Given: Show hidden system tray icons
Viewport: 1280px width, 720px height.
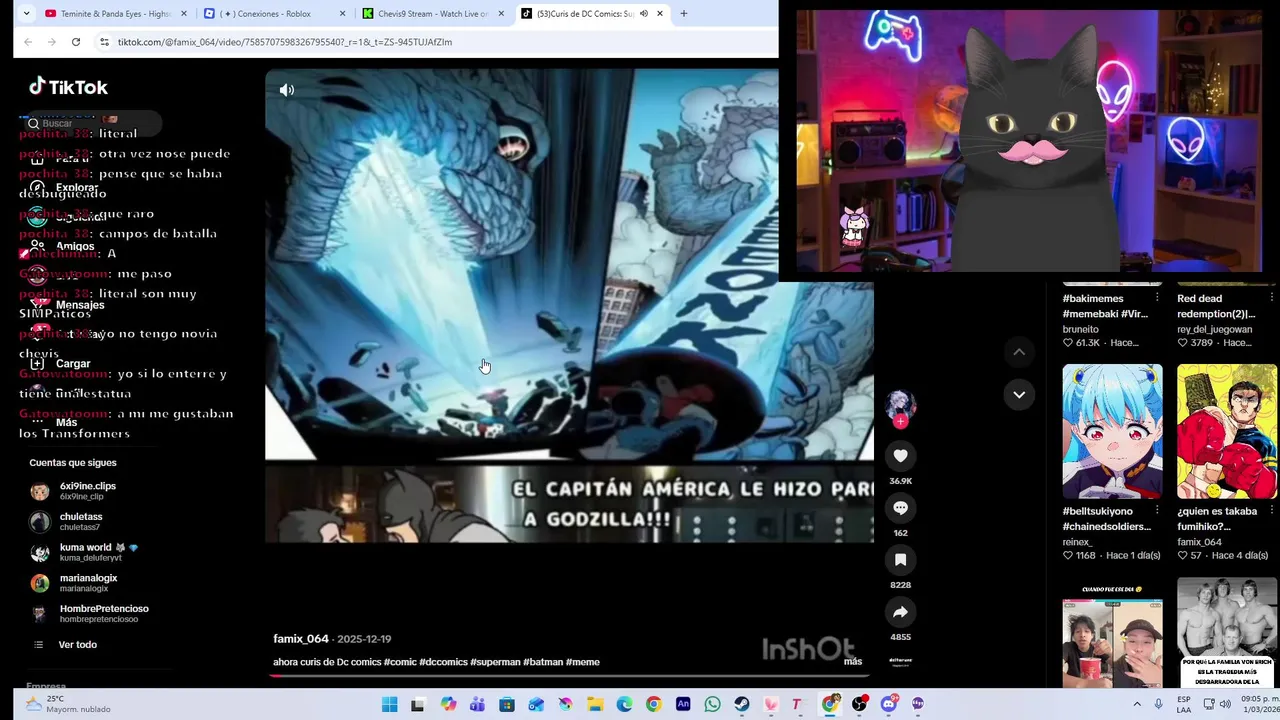Looking at the screenshot, I should point(1137,705).
